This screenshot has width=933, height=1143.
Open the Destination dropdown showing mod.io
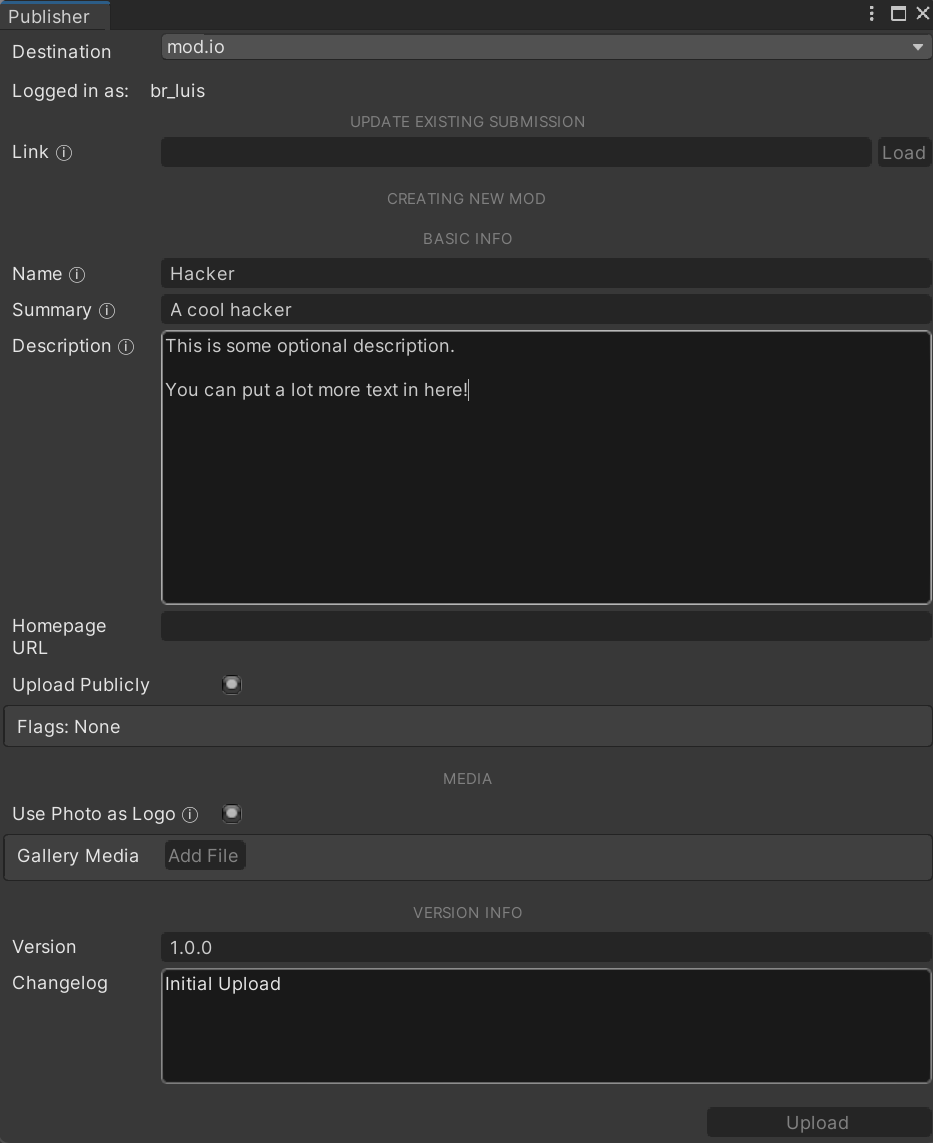click(x=546, y=47)
